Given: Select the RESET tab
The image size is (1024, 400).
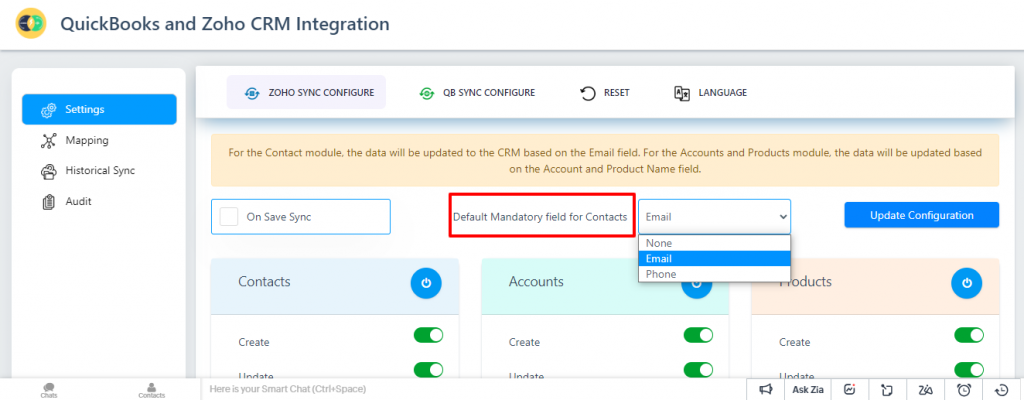Looking at the screenshot, I should [x=605, y=93].
